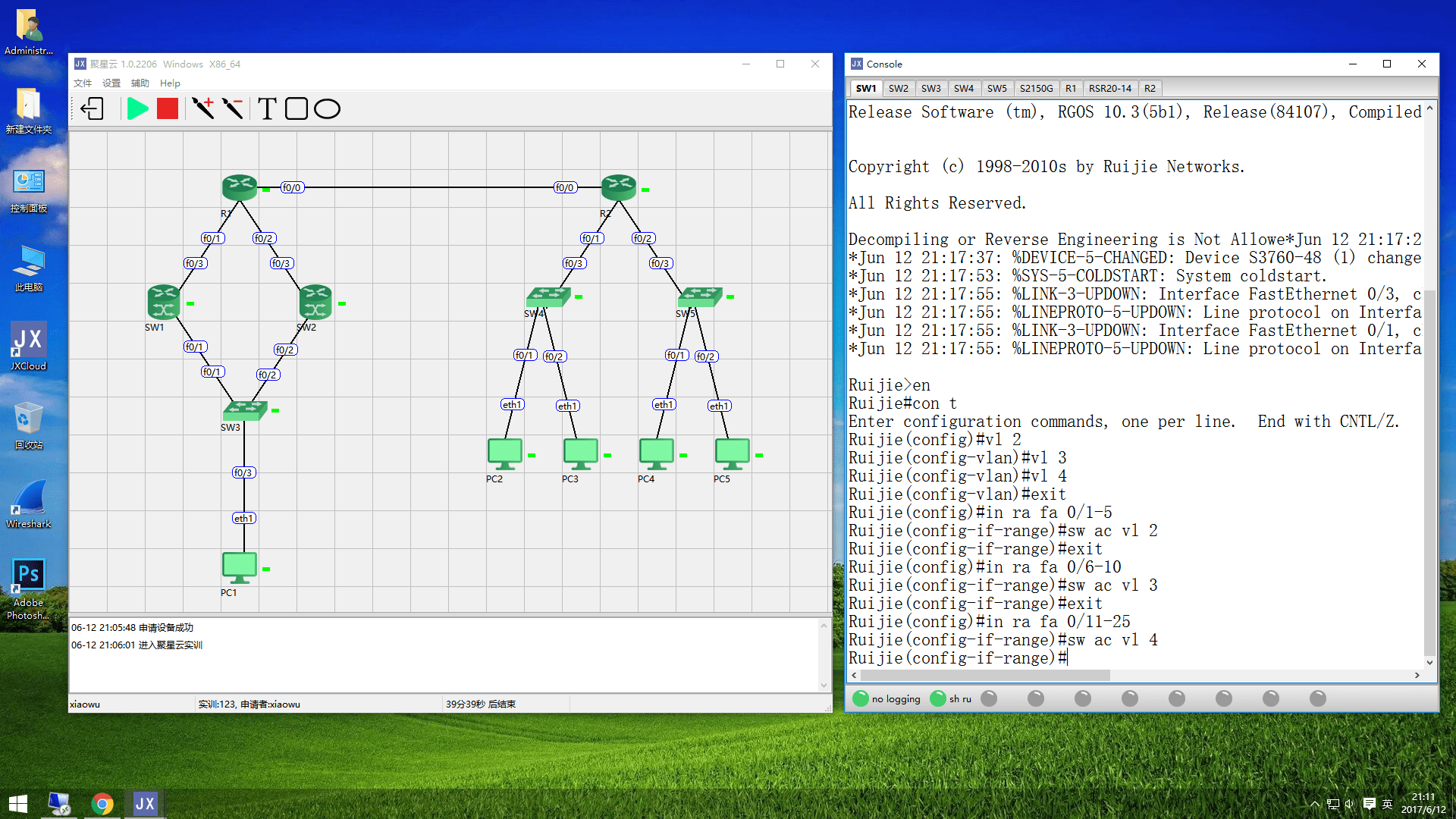Click the log entry '进入聚星云实训'
Image resolution: width=1456 pixels, height=819 pixels.
pos(171,645)
